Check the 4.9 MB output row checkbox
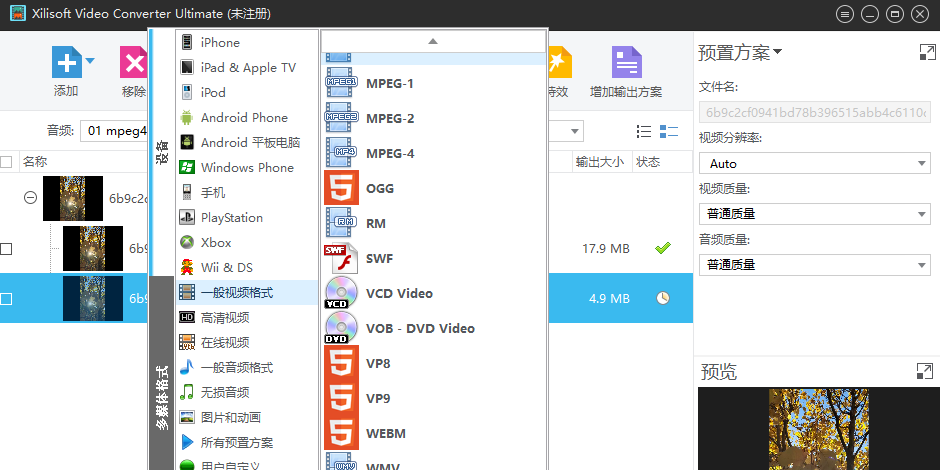Viewport: 940px width, 470px height. coord(6,299)
